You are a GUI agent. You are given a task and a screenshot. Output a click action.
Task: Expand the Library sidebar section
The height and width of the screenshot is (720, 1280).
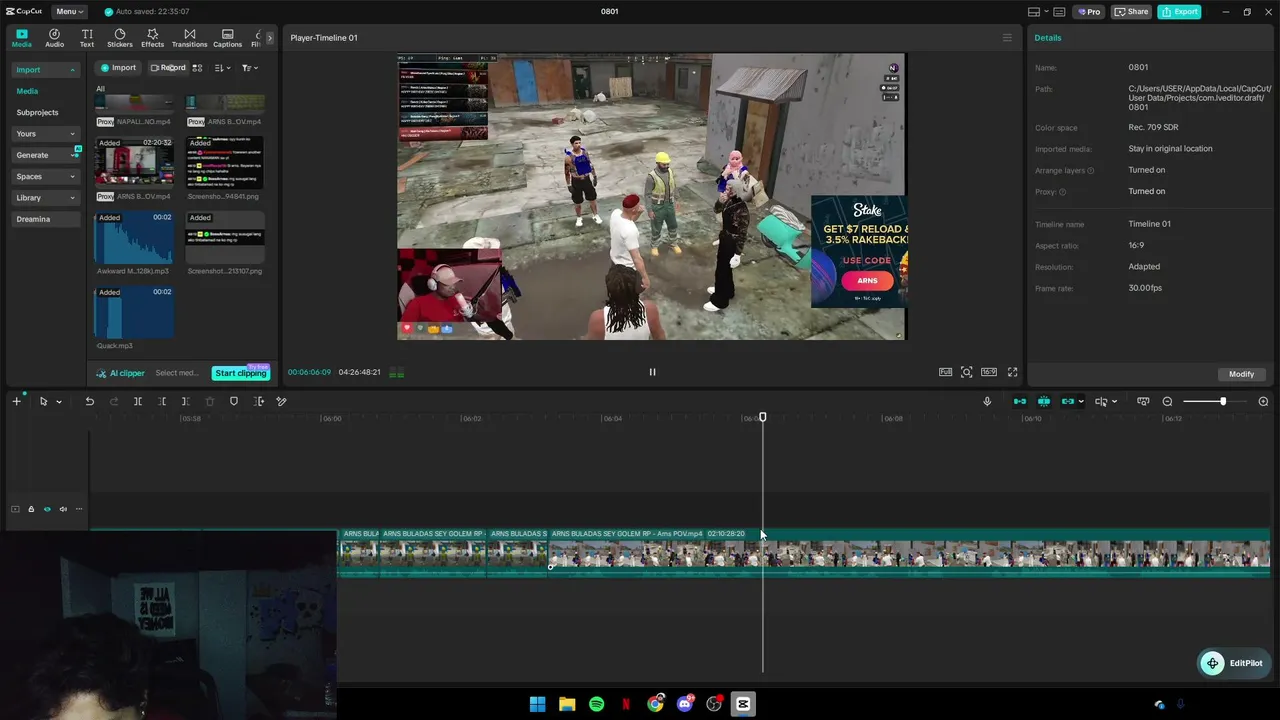coord(44,198)
